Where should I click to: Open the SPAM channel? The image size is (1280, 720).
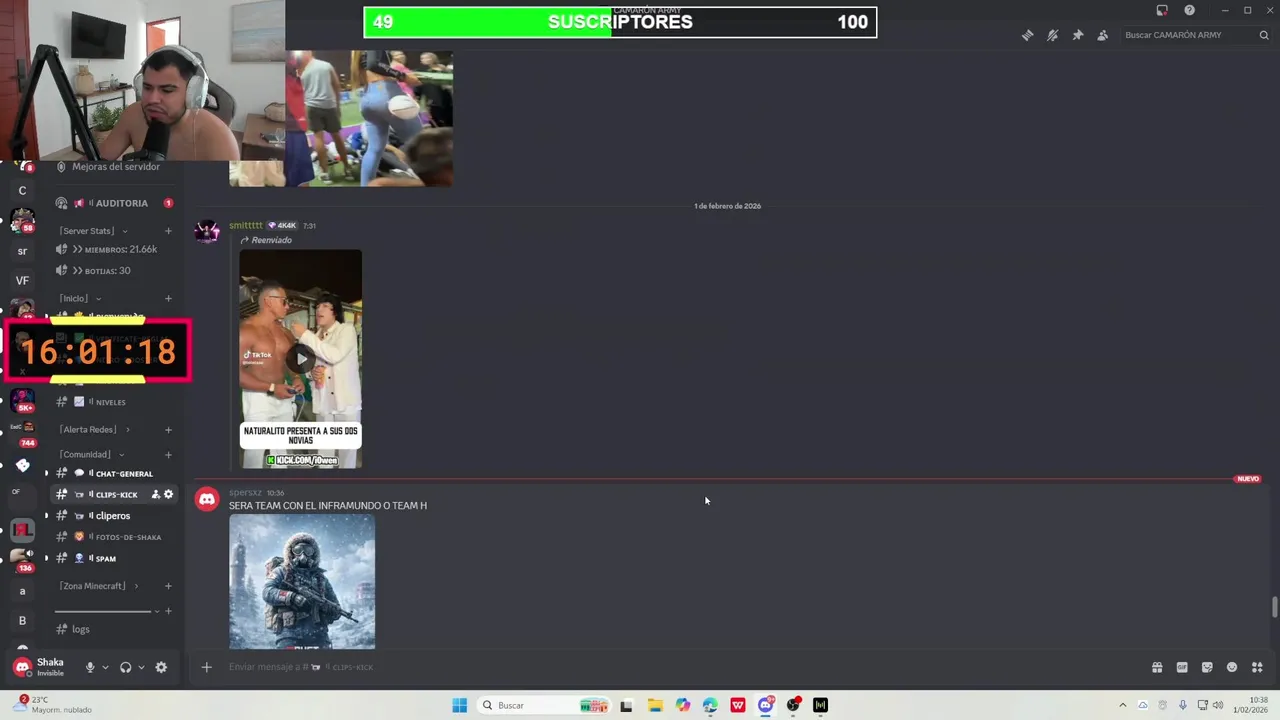click(113, 558)
